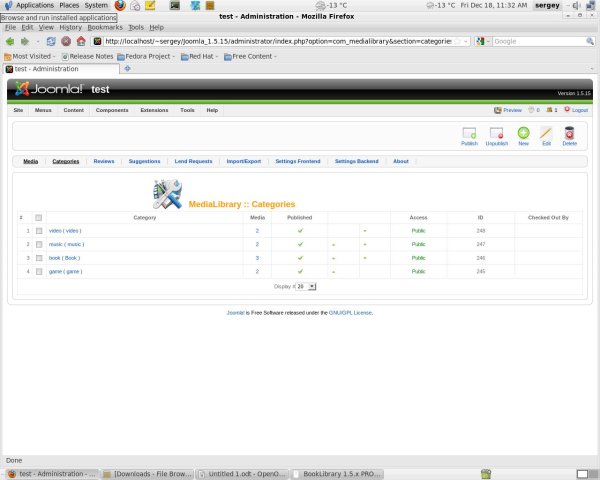Open the Firefox Home icon
The height and width of the screenshot is (480, 600).
point(81,41)
